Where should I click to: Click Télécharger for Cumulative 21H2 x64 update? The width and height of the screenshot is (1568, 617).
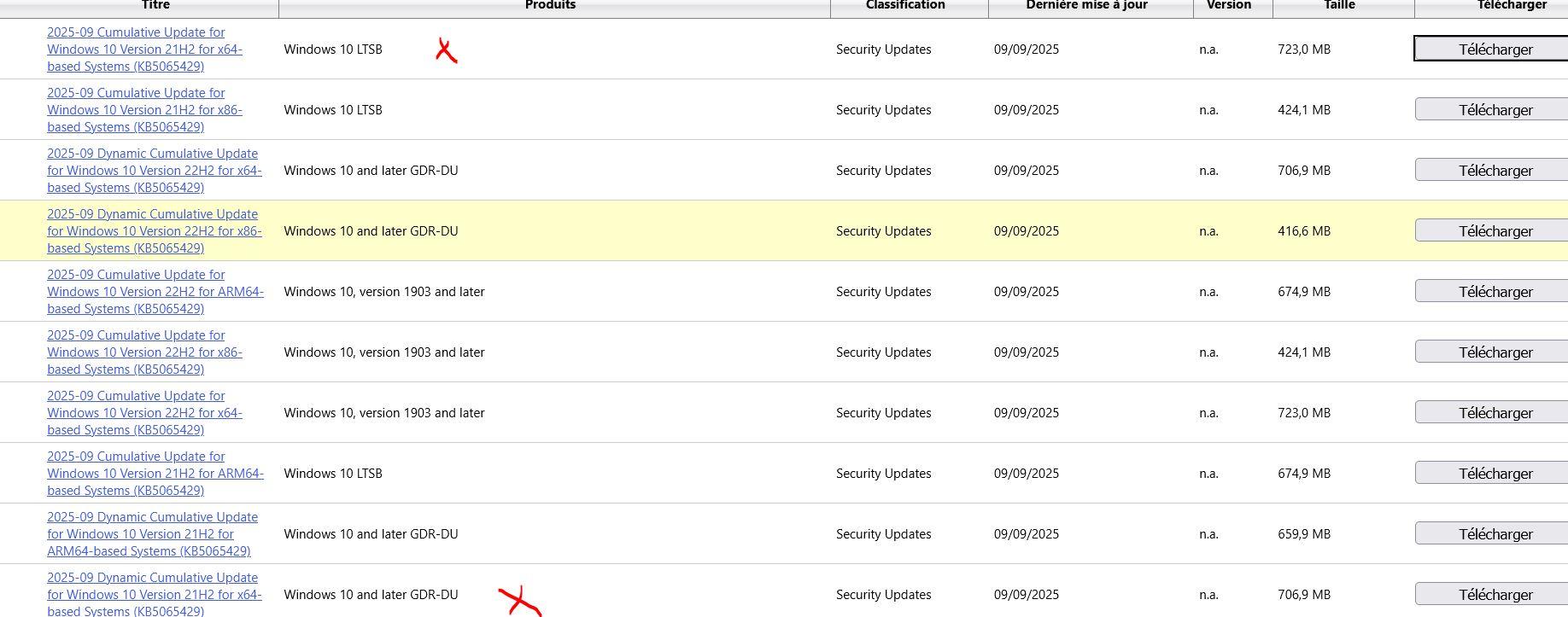tap(1491, 49)
